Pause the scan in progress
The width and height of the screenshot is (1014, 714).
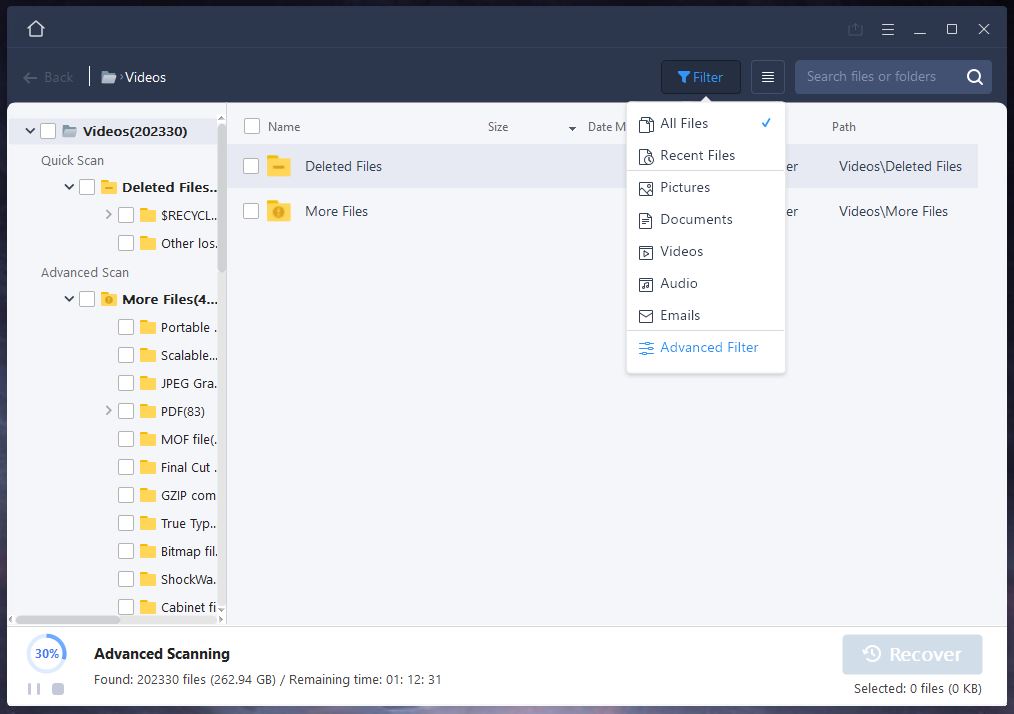coord(34,689)
